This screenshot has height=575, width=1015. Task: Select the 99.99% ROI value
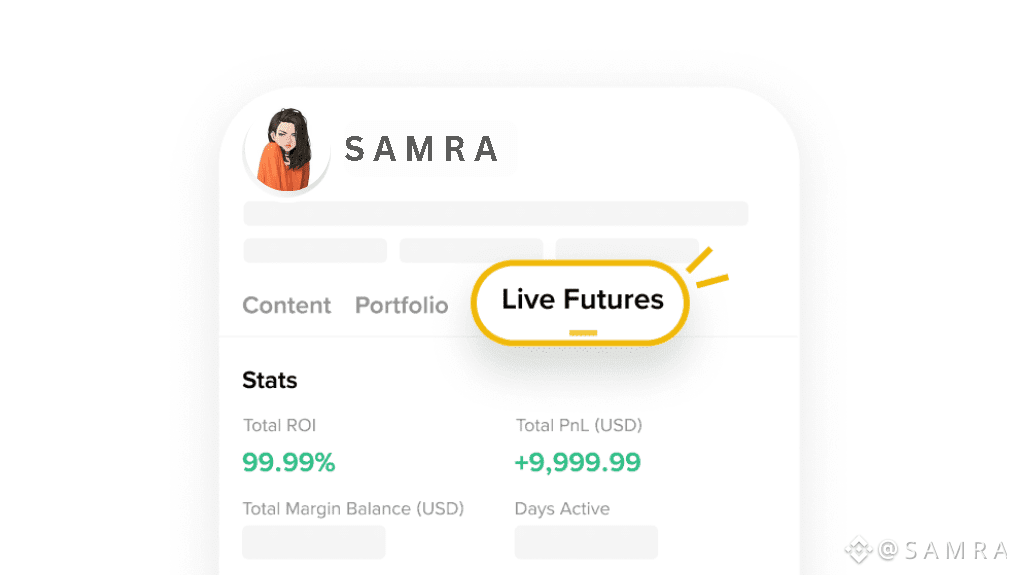click(289, 462)
